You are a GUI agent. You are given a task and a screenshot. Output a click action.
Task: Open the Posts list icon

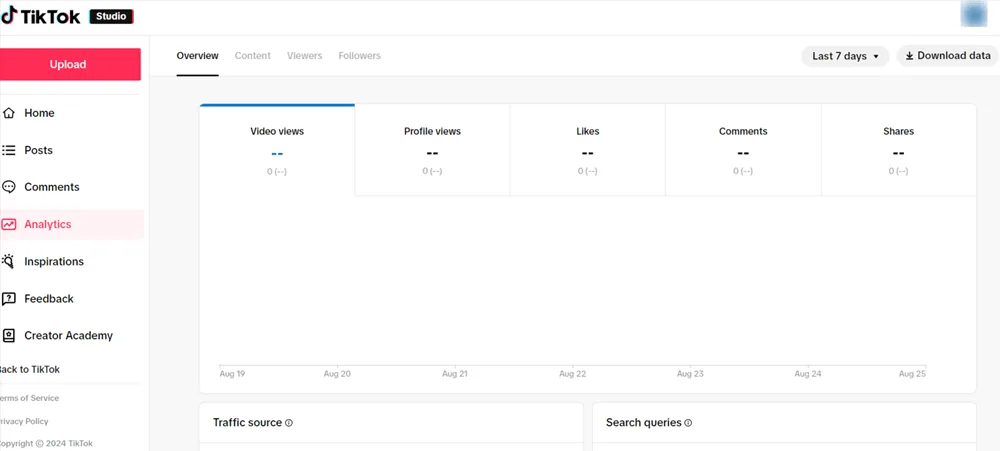[x=8, y=151]
